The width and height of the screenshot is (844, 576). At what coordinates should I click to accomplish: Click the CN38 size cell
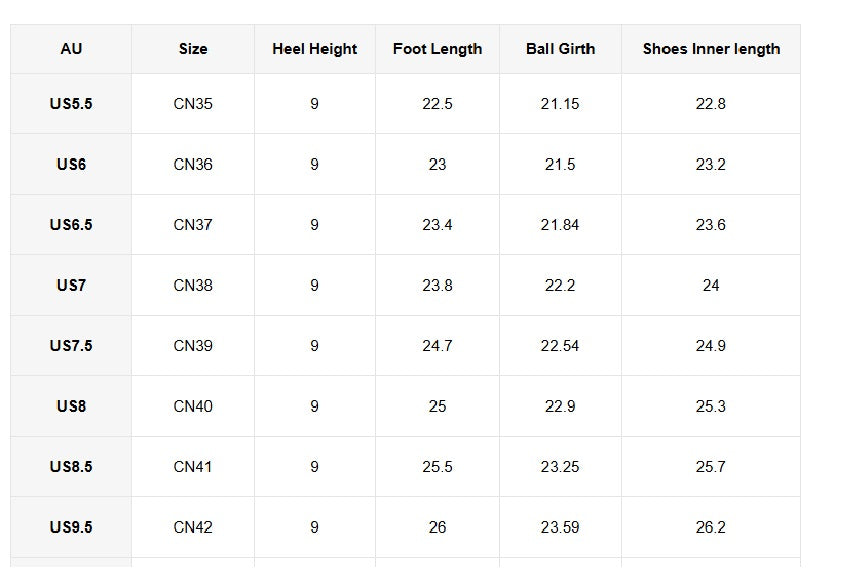coord(193,285)
